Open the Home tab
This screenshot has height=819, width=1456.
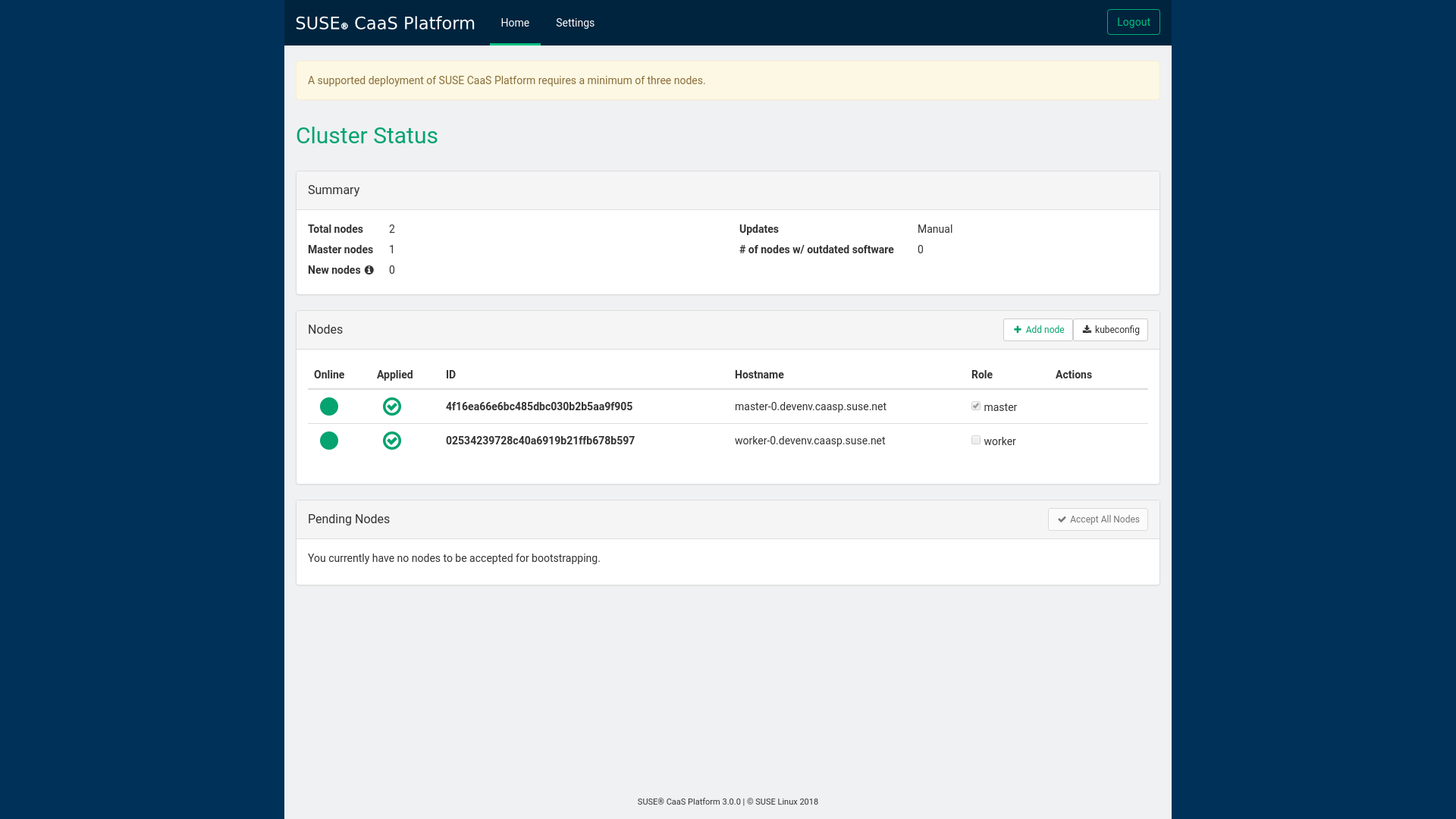515,23
